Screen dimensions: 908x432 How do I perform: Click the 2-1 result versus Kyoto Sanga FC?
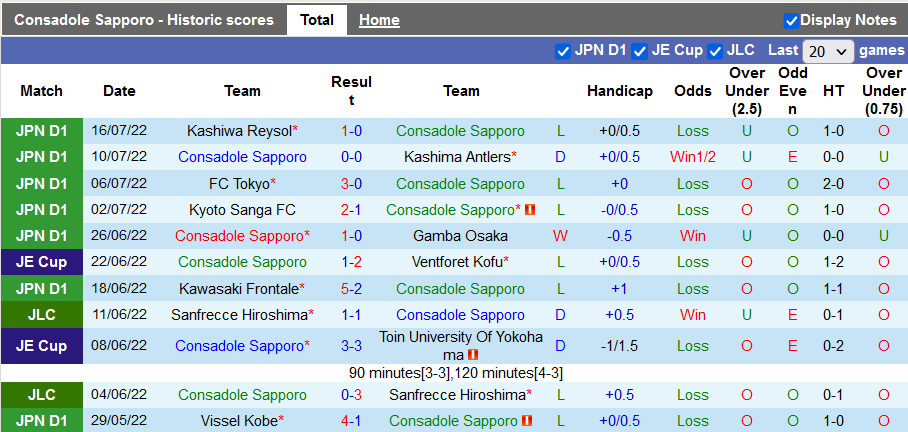pyautogui.click(x=352, y=210)
